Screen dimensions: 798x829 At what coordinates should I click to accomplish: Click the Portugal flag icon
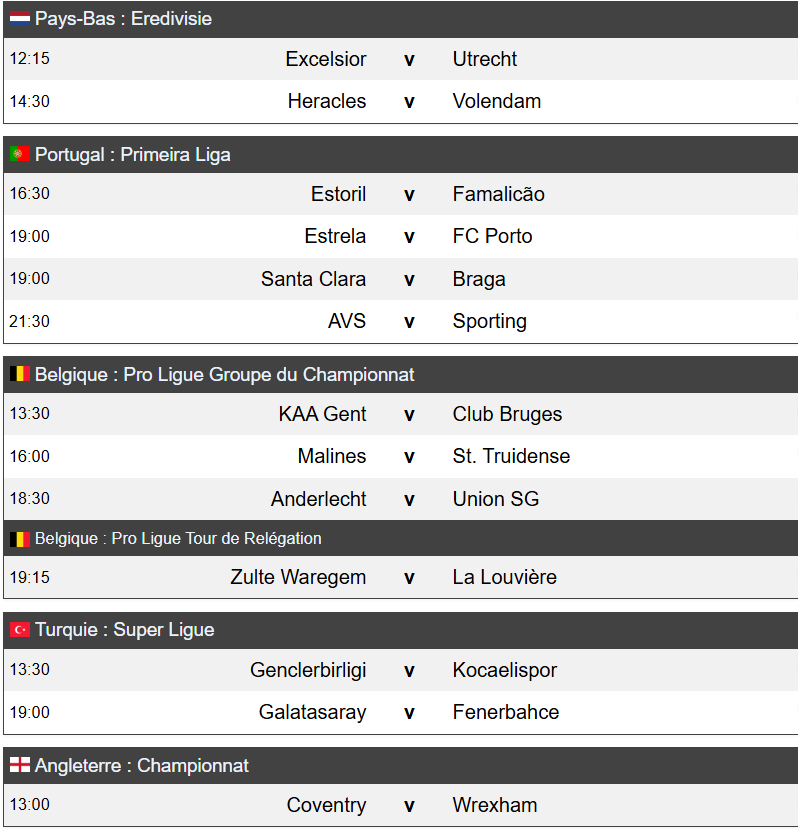[20, 155]
